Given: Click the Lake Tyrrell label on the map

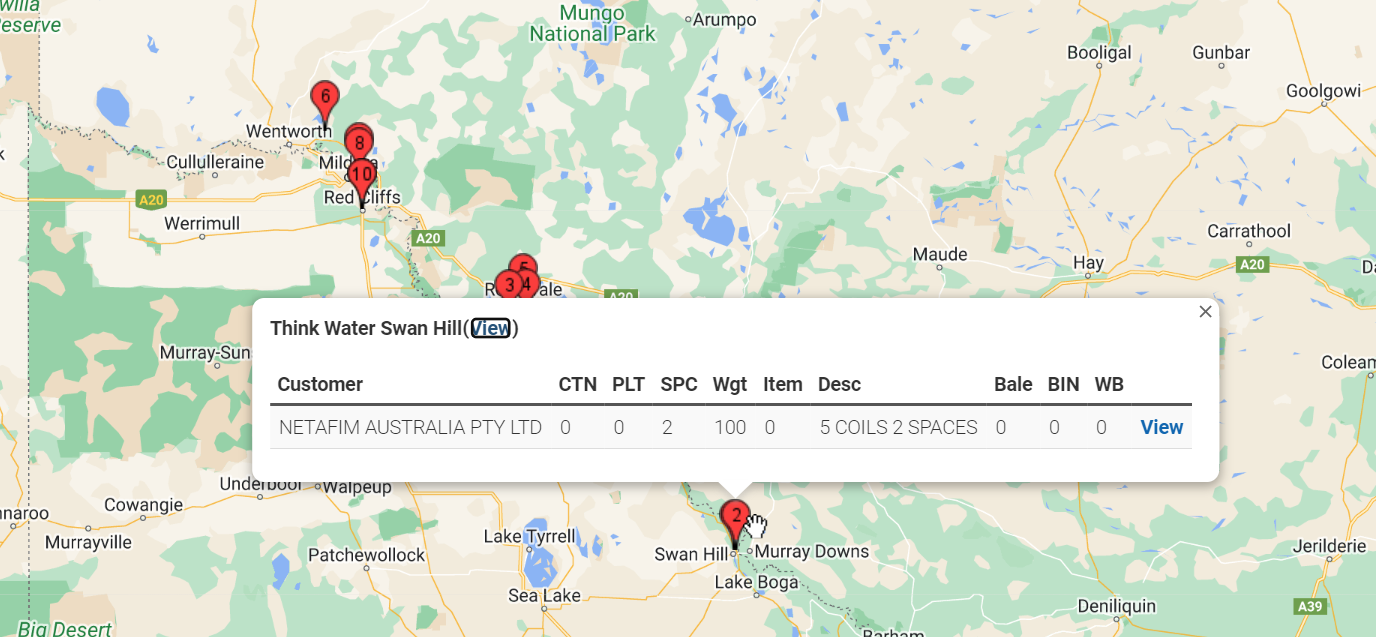Looking at the screenshot, I should (x=529, y=536).
